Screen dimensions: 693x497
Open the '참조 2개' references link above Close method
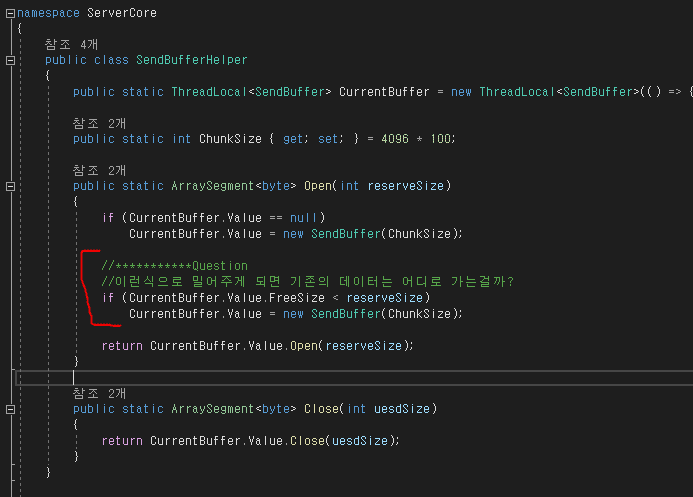click(x=99, y=393)
